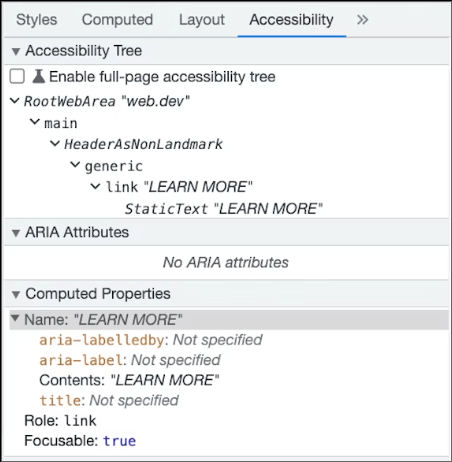The height and width of the screenshot is (462, 452).
Task: Collapse the HeaderAsNonLandmark node chevron
Action: tap(55, 144)
